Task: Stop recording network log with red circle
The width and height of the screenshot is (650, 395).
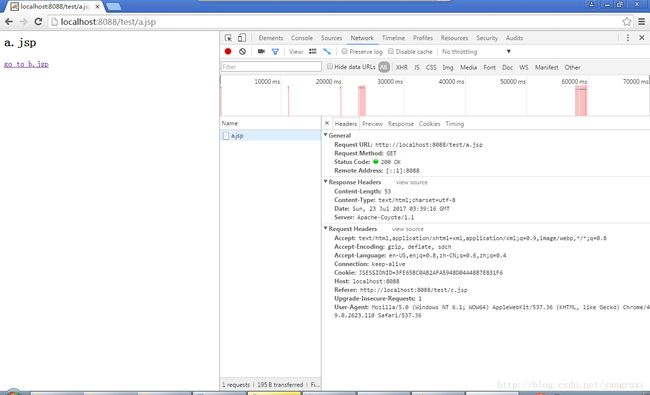Action: (228, 51)
